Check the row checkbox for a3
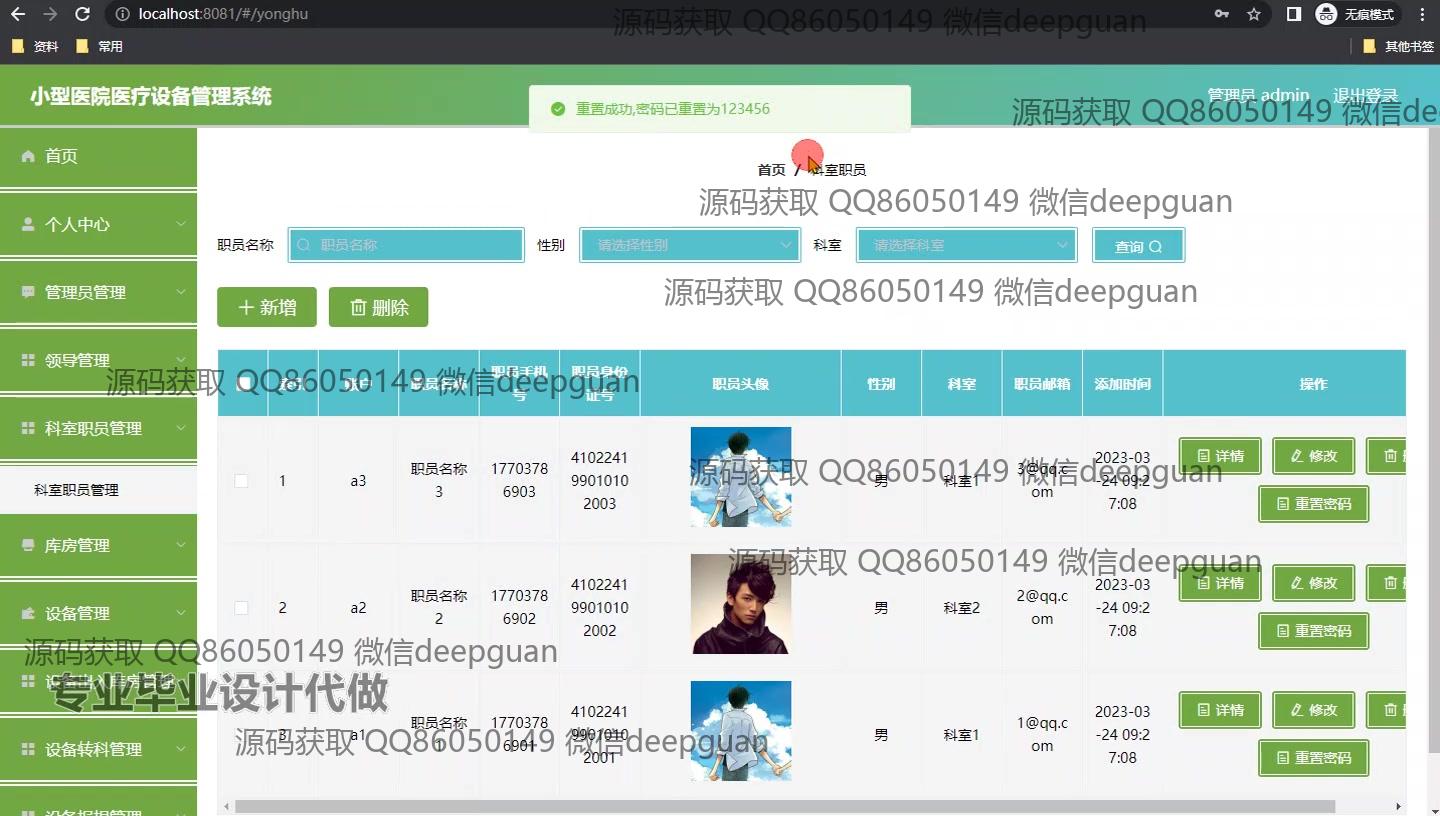Screen dimensions: 1440x816 (x=241, y=481)
